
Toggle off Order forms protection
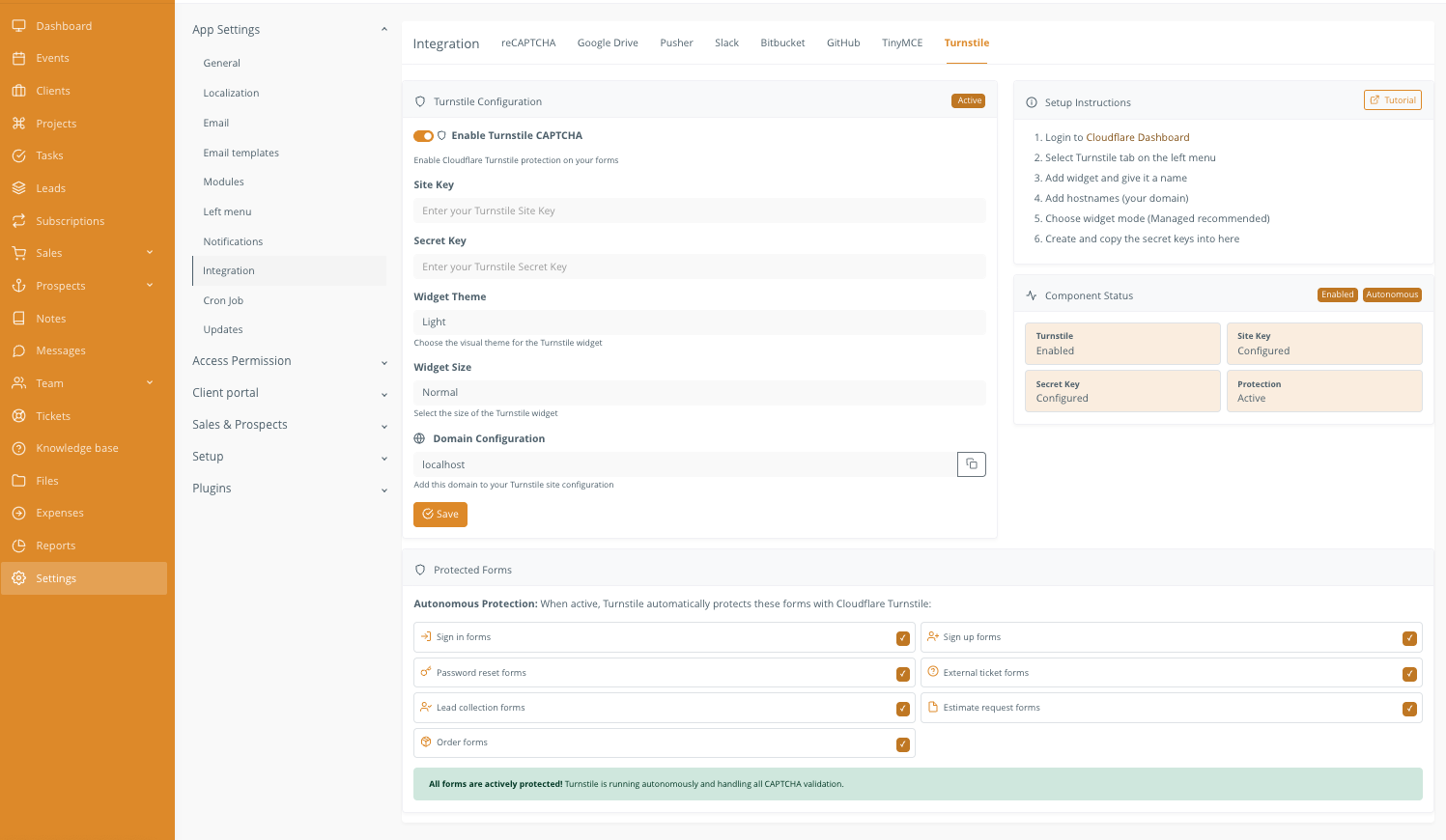[902, 743]
